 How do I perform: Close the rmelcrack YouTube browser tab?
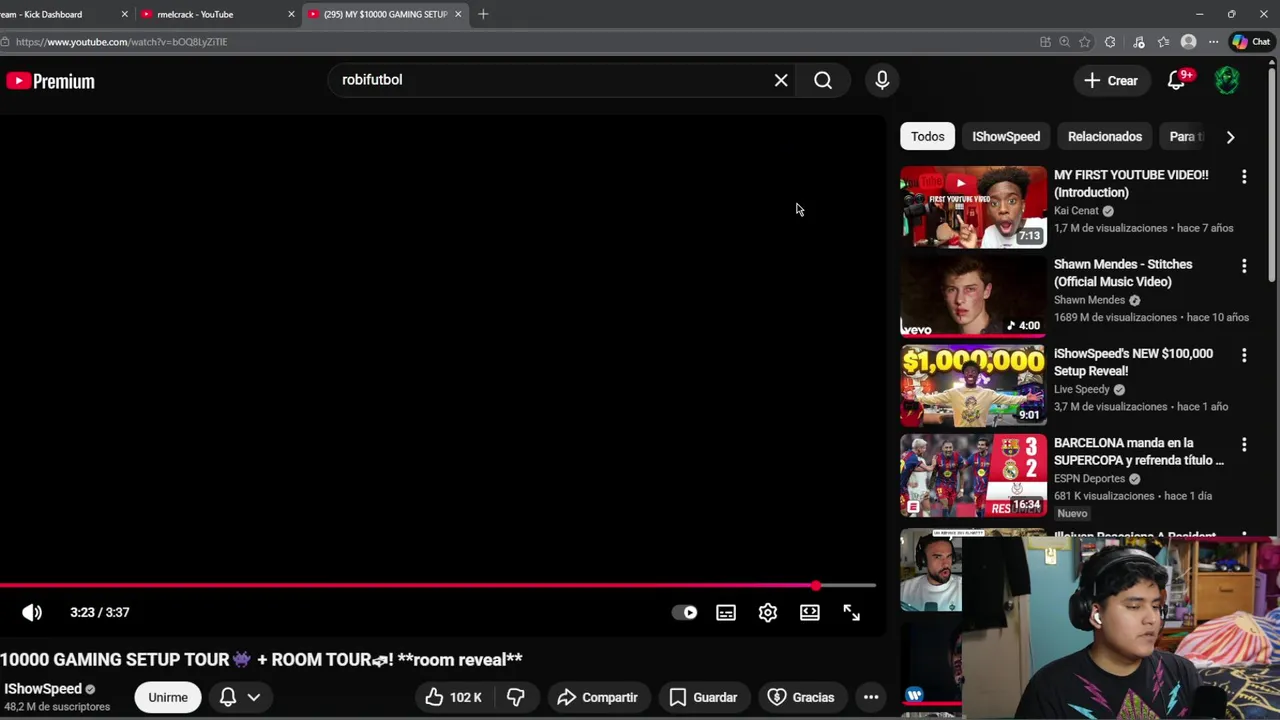click(x=291, y=14)
